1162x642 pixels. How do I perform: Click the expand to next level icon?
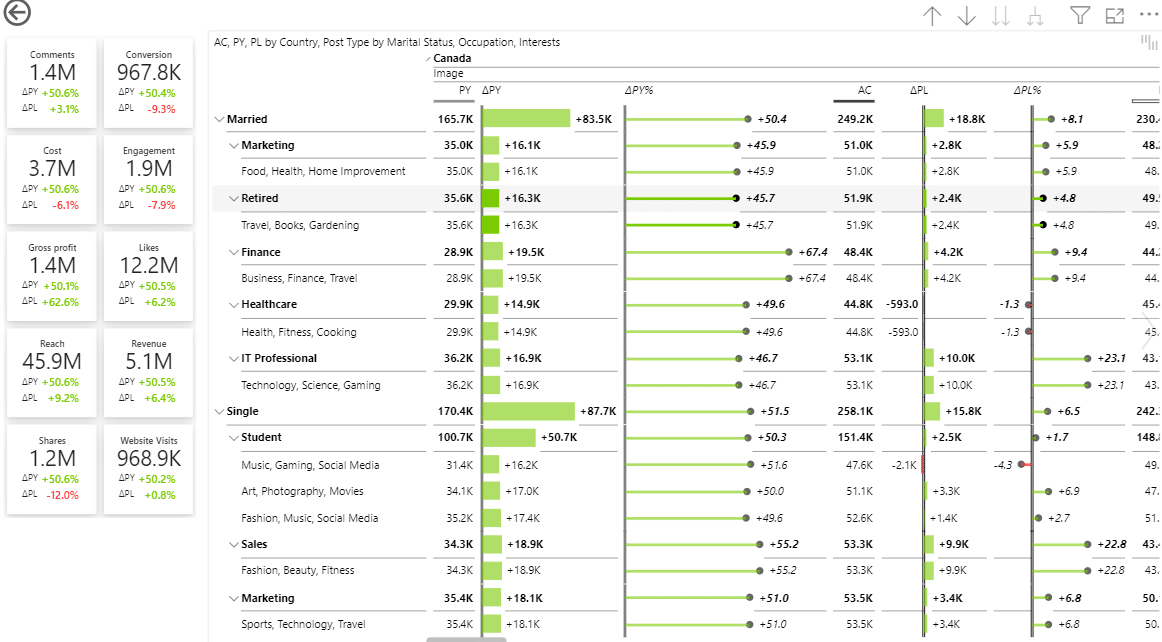click(1036, 17)
